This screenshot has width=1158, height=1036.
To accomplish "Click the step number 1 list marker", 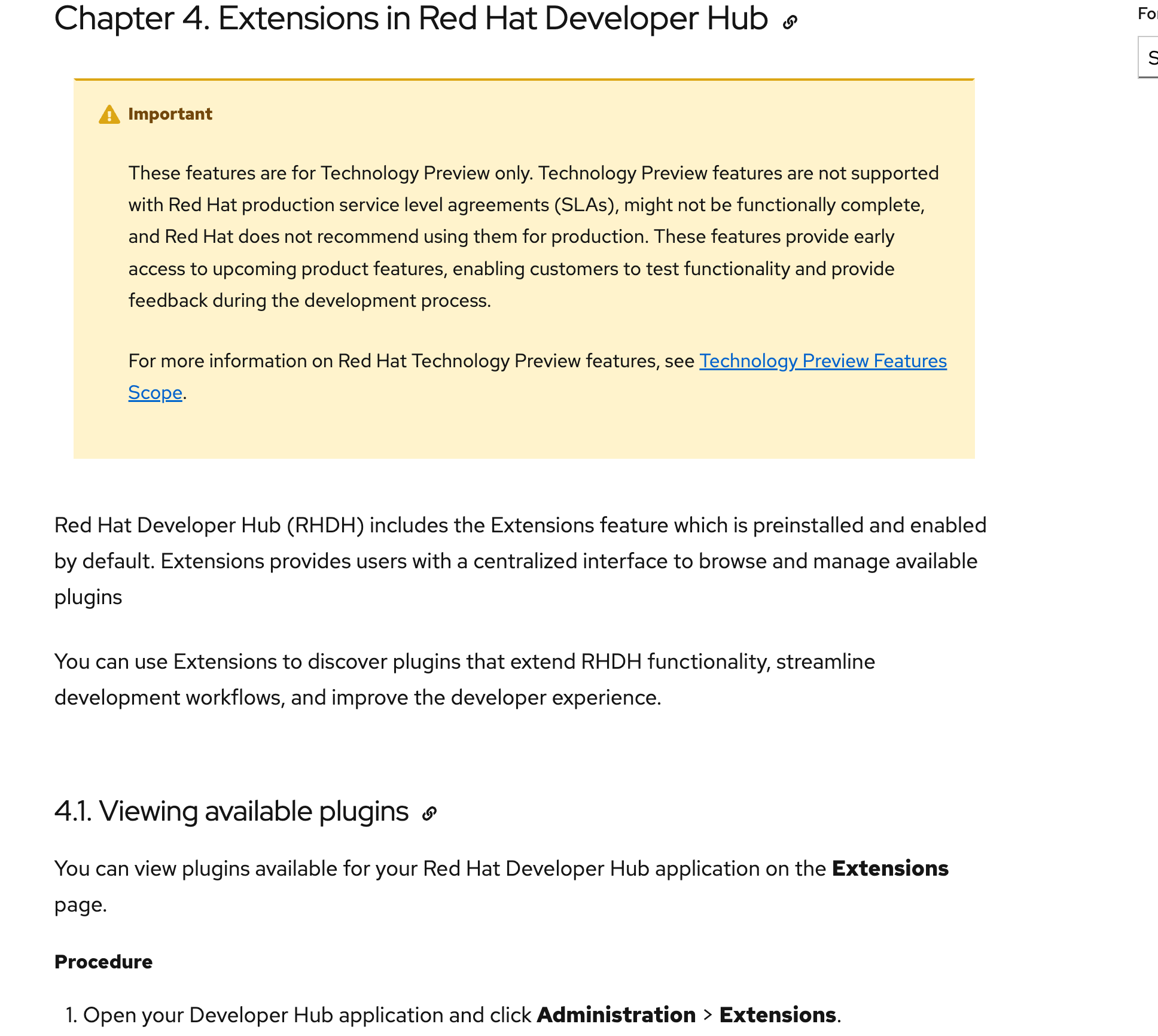I will click(x=71, y=1015).
